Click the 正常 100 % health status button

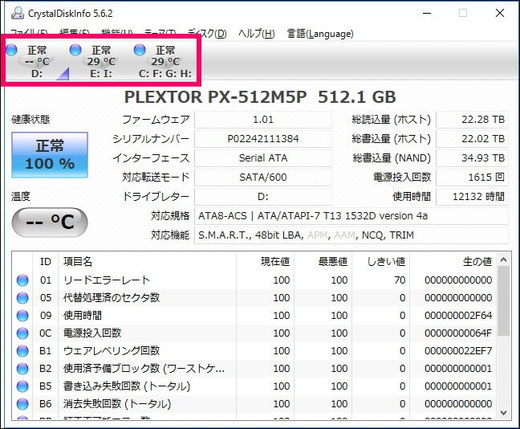[50, 155]
